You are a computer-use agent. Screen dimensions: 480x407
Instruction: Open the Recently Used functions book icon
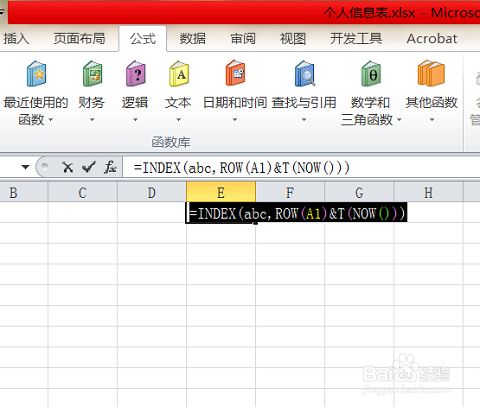(x=36, y=73)
